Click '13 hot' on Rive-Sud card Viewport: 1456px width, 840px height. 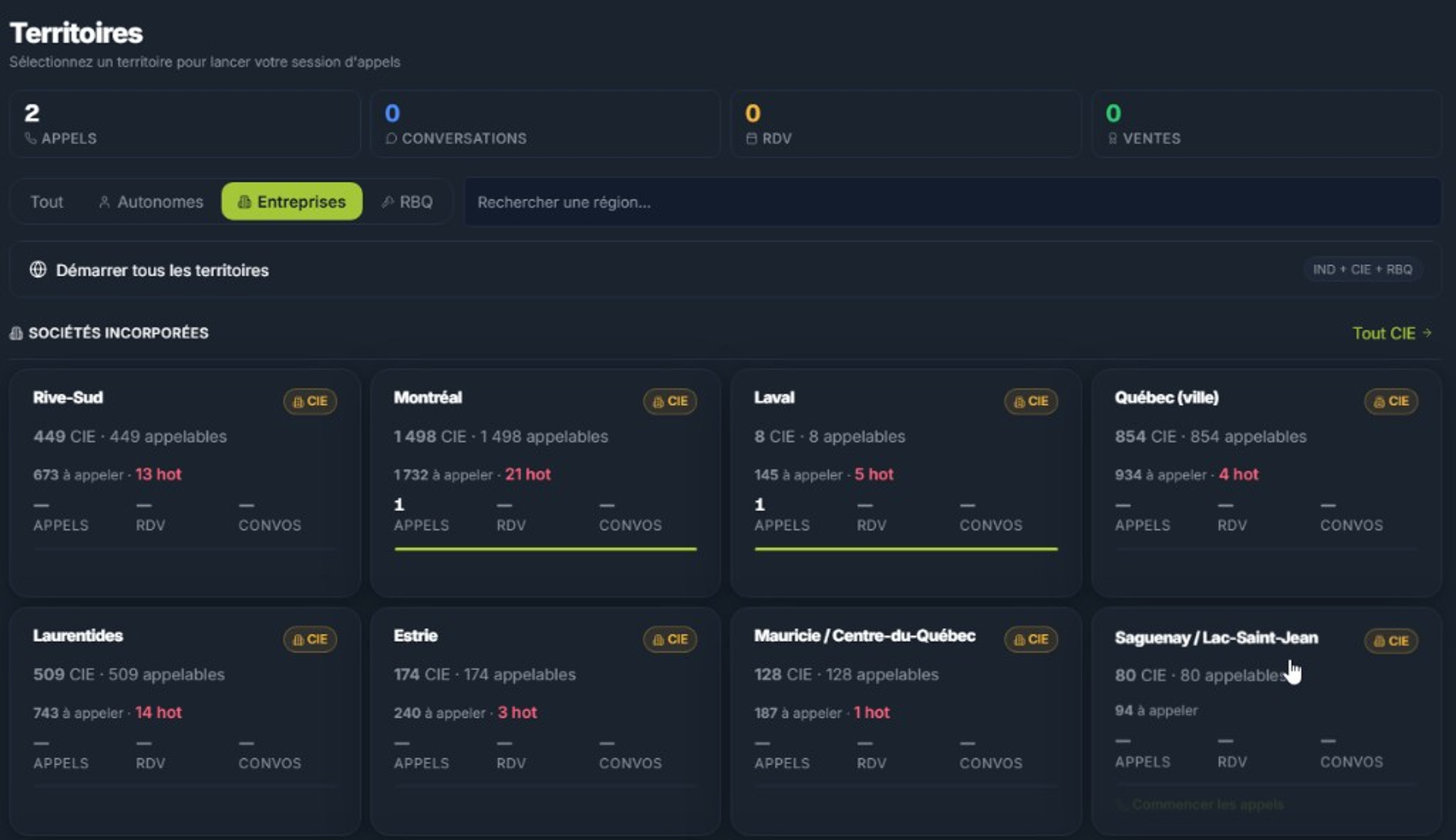pos(158,475)
